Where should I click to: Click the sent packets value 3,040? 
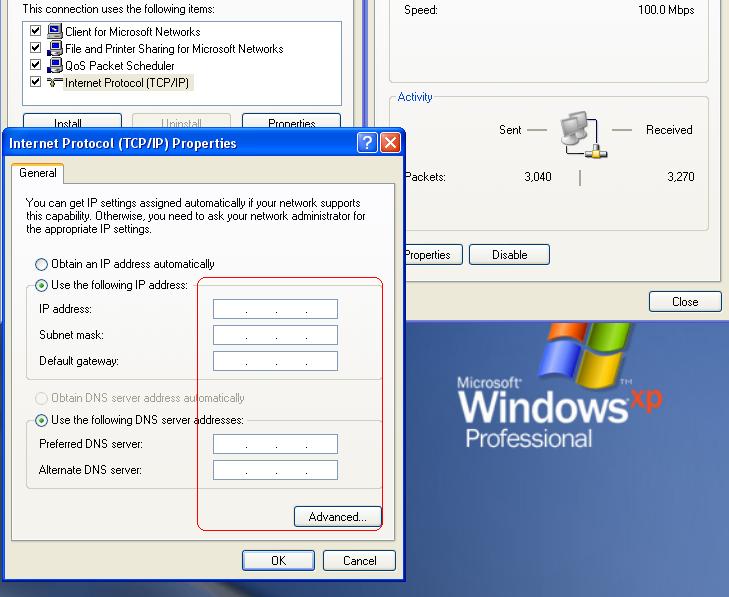click(537, 177)
